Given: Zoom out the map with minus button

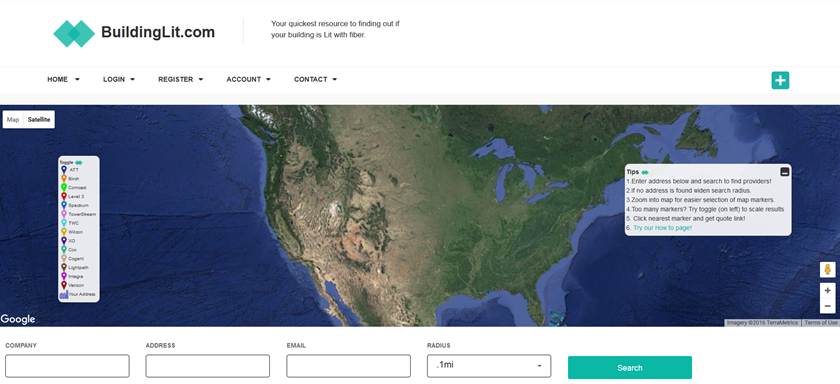Looking at the screenshot, I should 827,306.
